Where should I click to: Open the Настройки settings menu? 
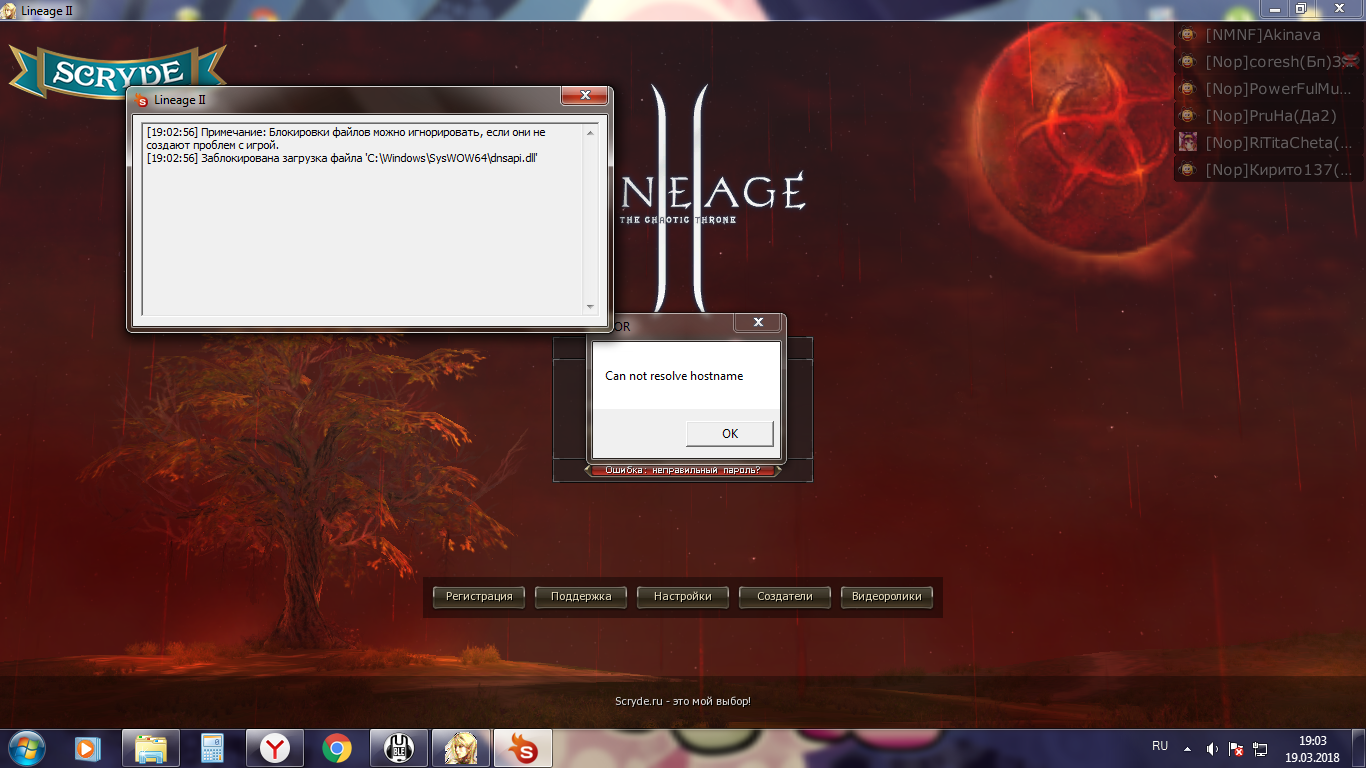(x=682, y=596)
